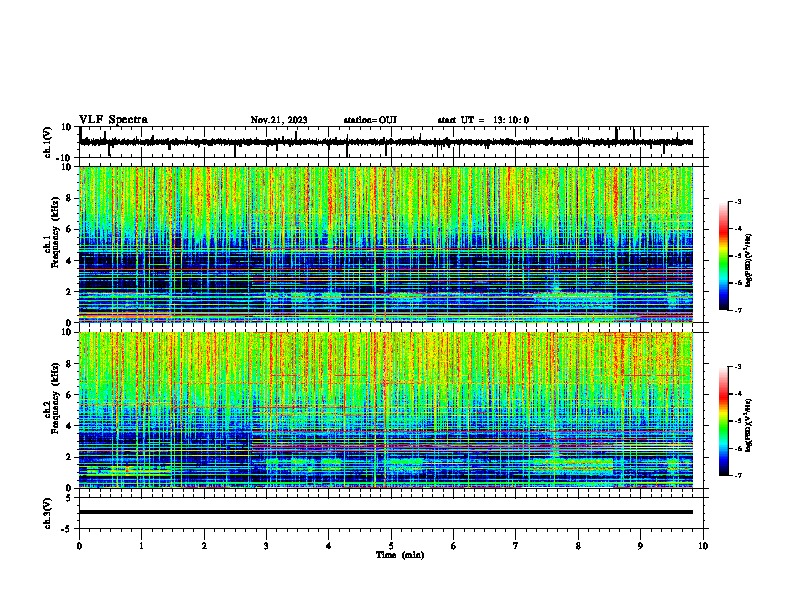Click the "ch.3(V)" vertical axis label

click(x=48, y=513)
